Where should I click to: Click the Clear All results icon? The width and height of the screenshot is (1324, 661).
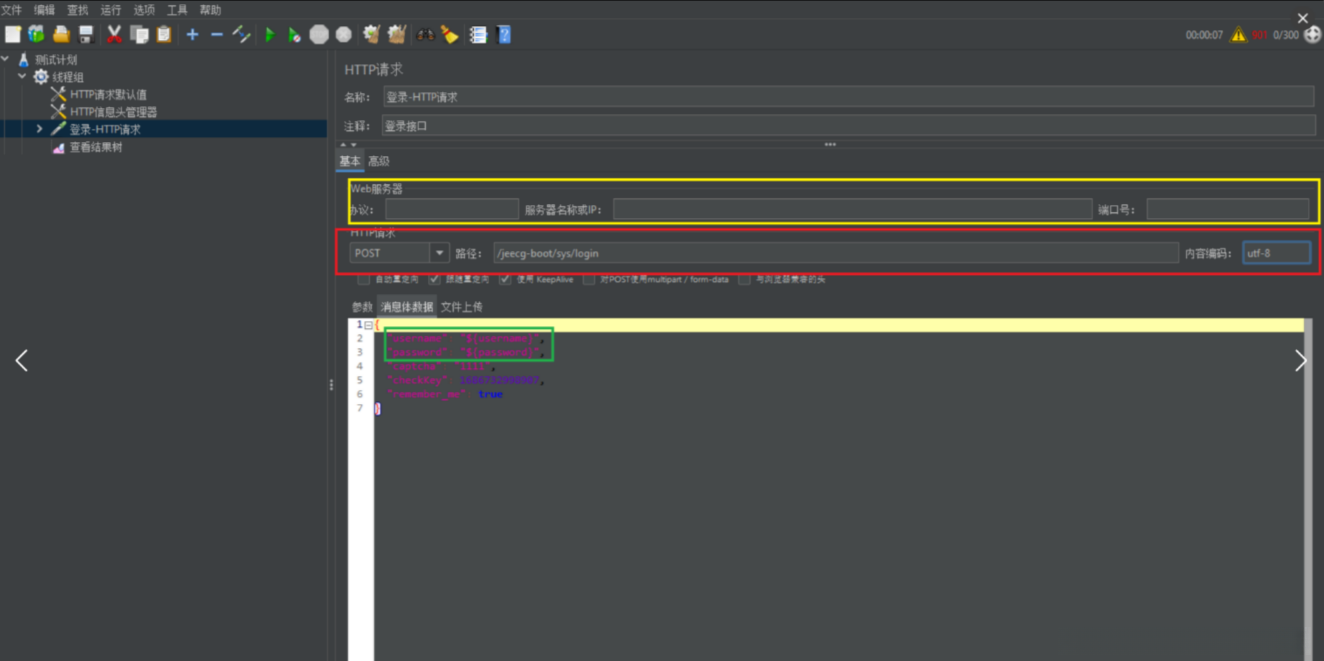pyautogui.click(x=397, y=35)
